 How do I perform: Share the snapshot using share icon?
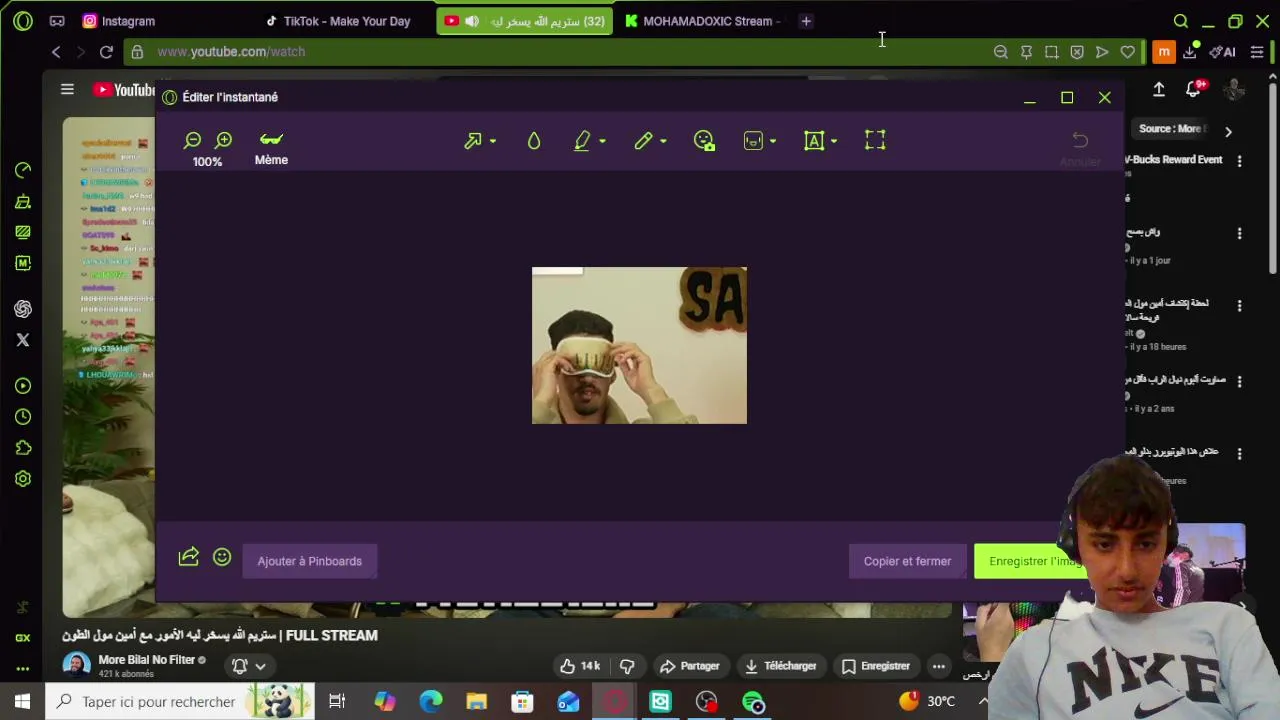[x=189, y=557]
